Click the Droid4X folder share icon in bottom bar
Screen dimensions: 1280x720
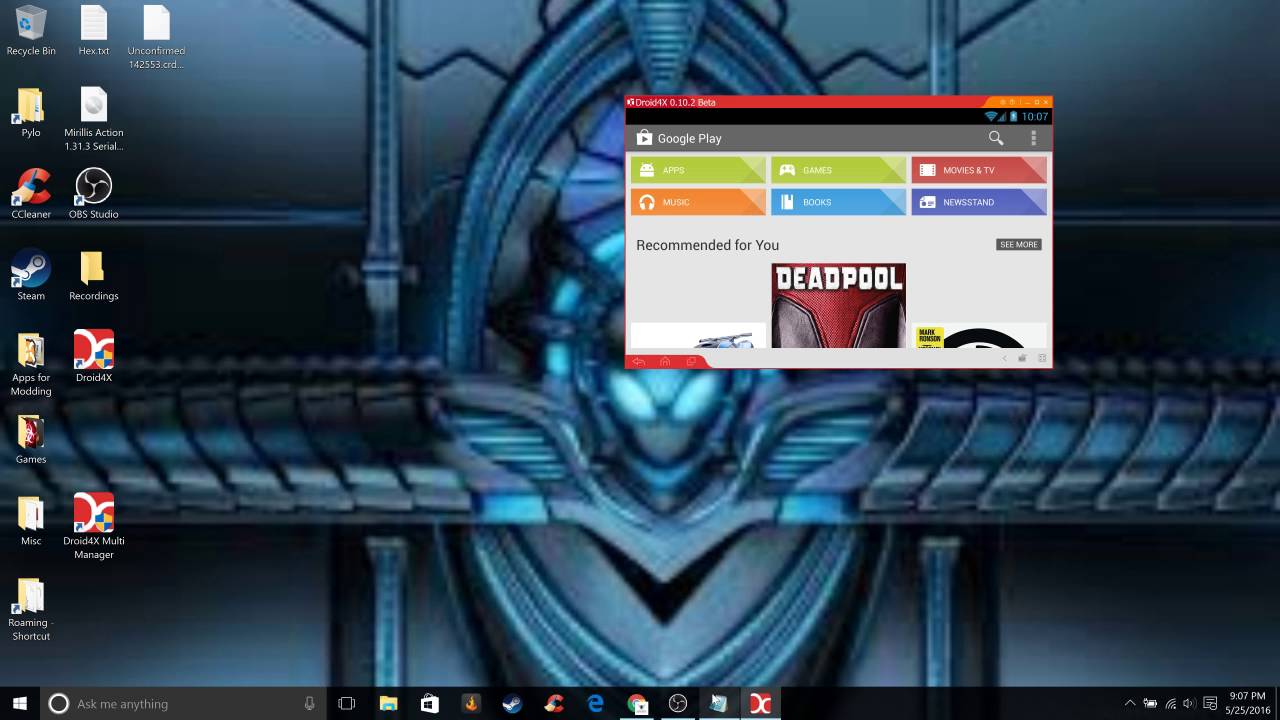1022,358
